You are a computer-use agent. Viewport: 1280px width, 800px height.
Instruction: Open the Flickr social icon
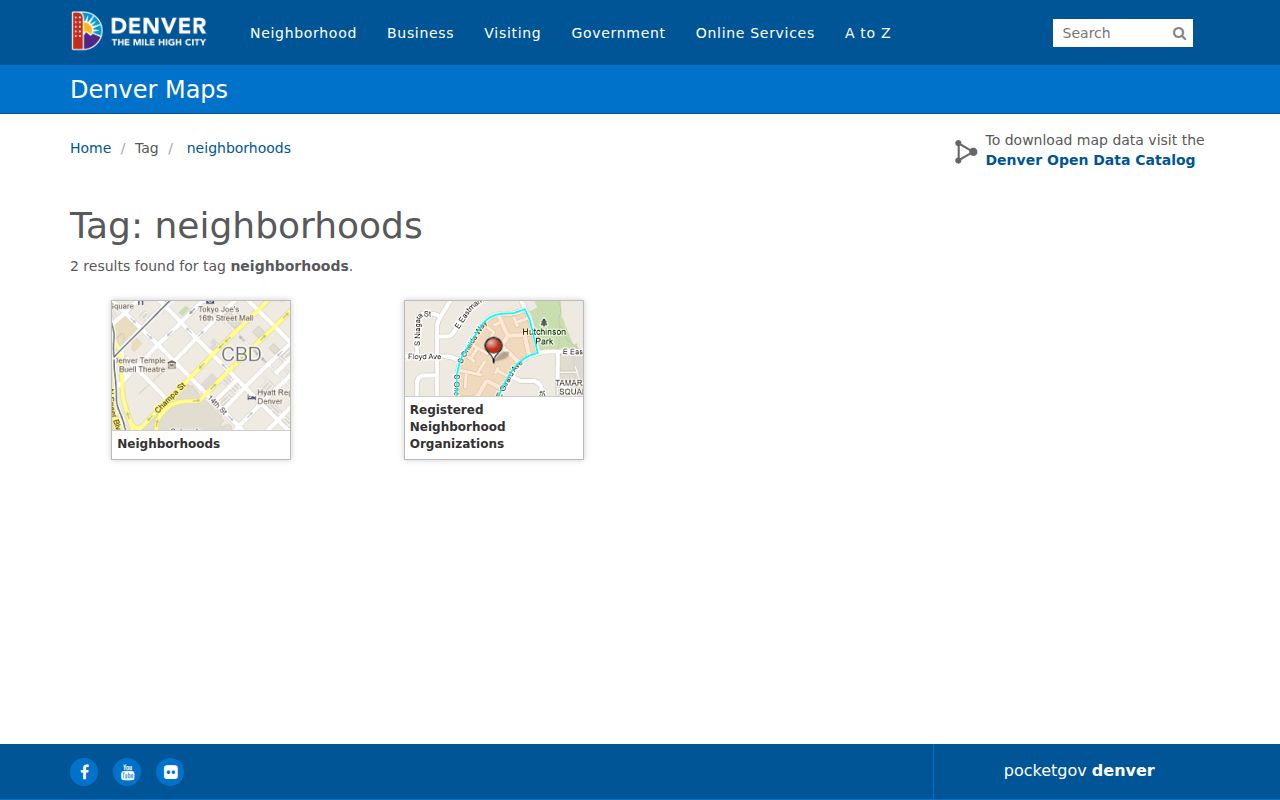point(170,772)
